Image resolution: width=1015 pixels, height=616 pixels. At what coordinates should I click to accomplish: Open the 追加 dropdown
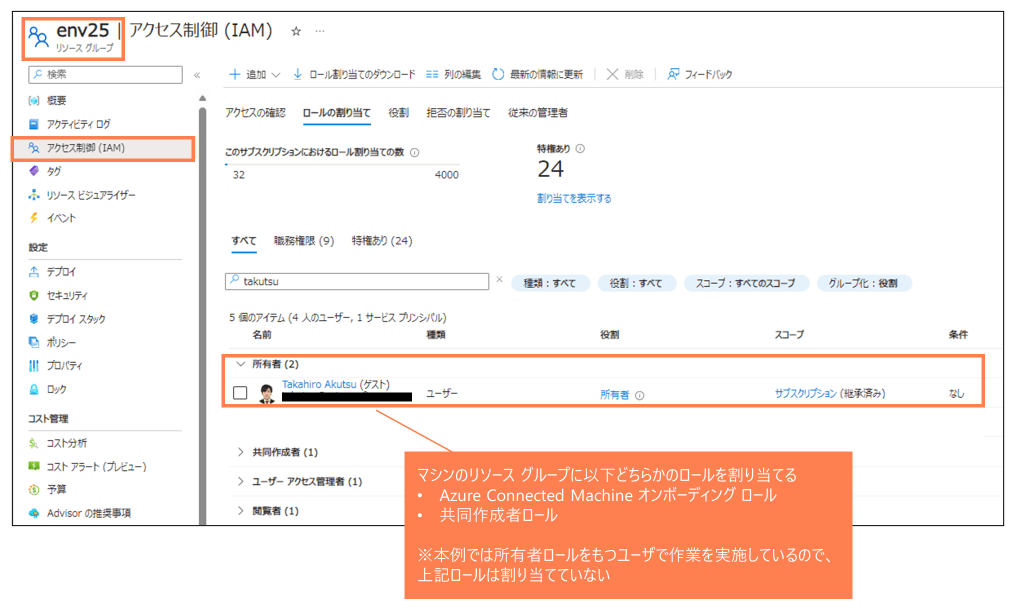tap(255, 74)
